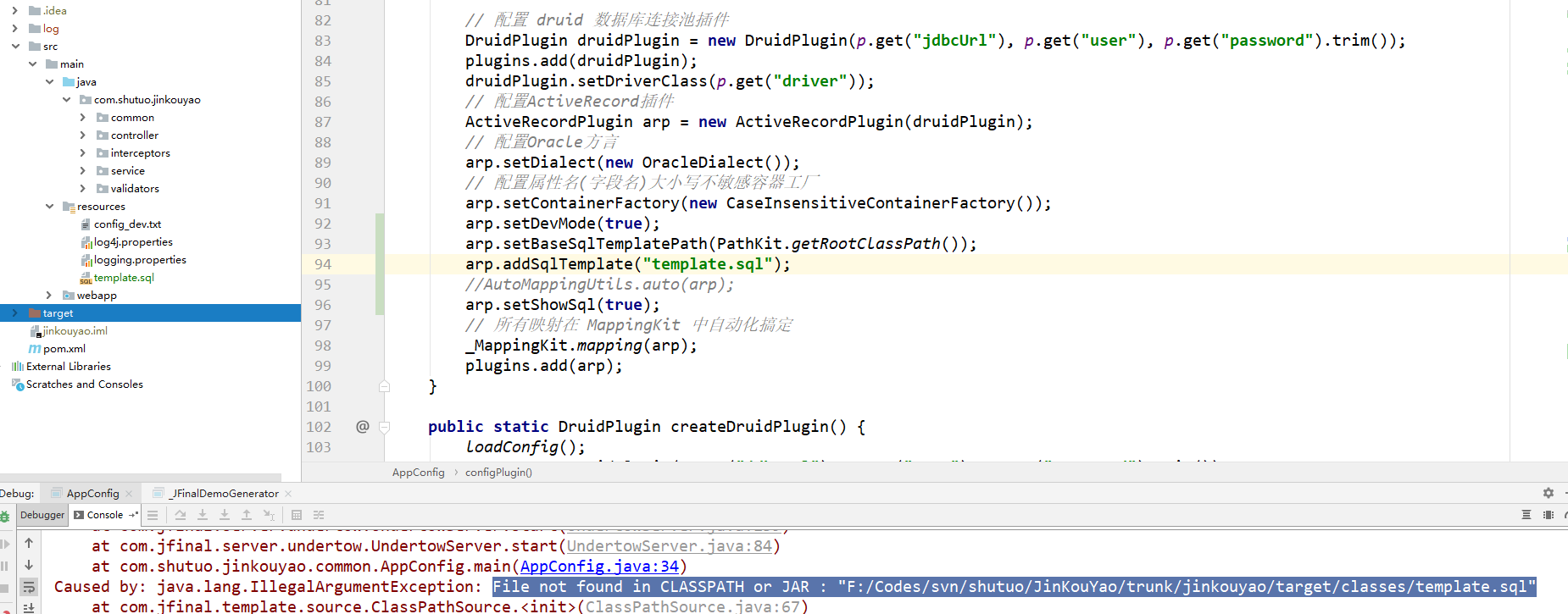Click the console Up the Stack Trace arrow
The height and width of the screenshot is (614, 1568).
tap(29, 543)
